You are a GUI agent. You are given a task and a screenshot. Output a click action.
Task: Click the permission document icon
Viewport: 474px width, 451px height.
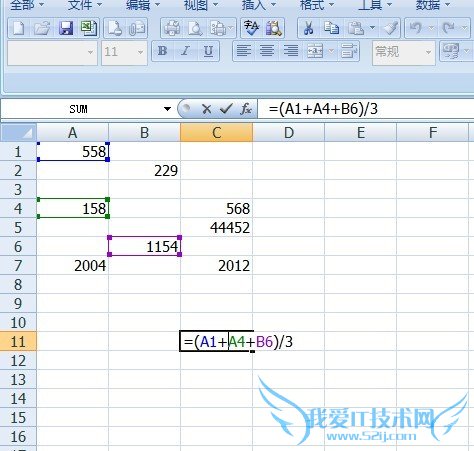point(115,28)
